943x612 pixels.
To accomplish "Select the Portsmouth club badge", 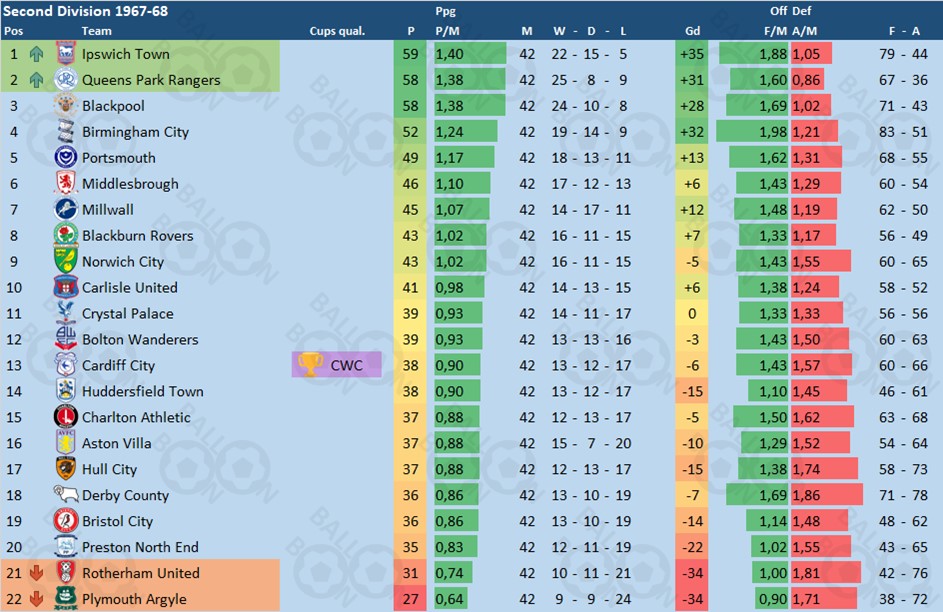I will tap(66, 158).
